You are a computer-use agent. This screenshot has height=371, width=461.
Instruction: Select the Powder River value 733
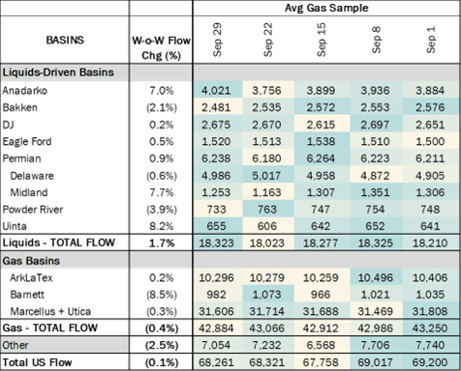coord(217,210)
